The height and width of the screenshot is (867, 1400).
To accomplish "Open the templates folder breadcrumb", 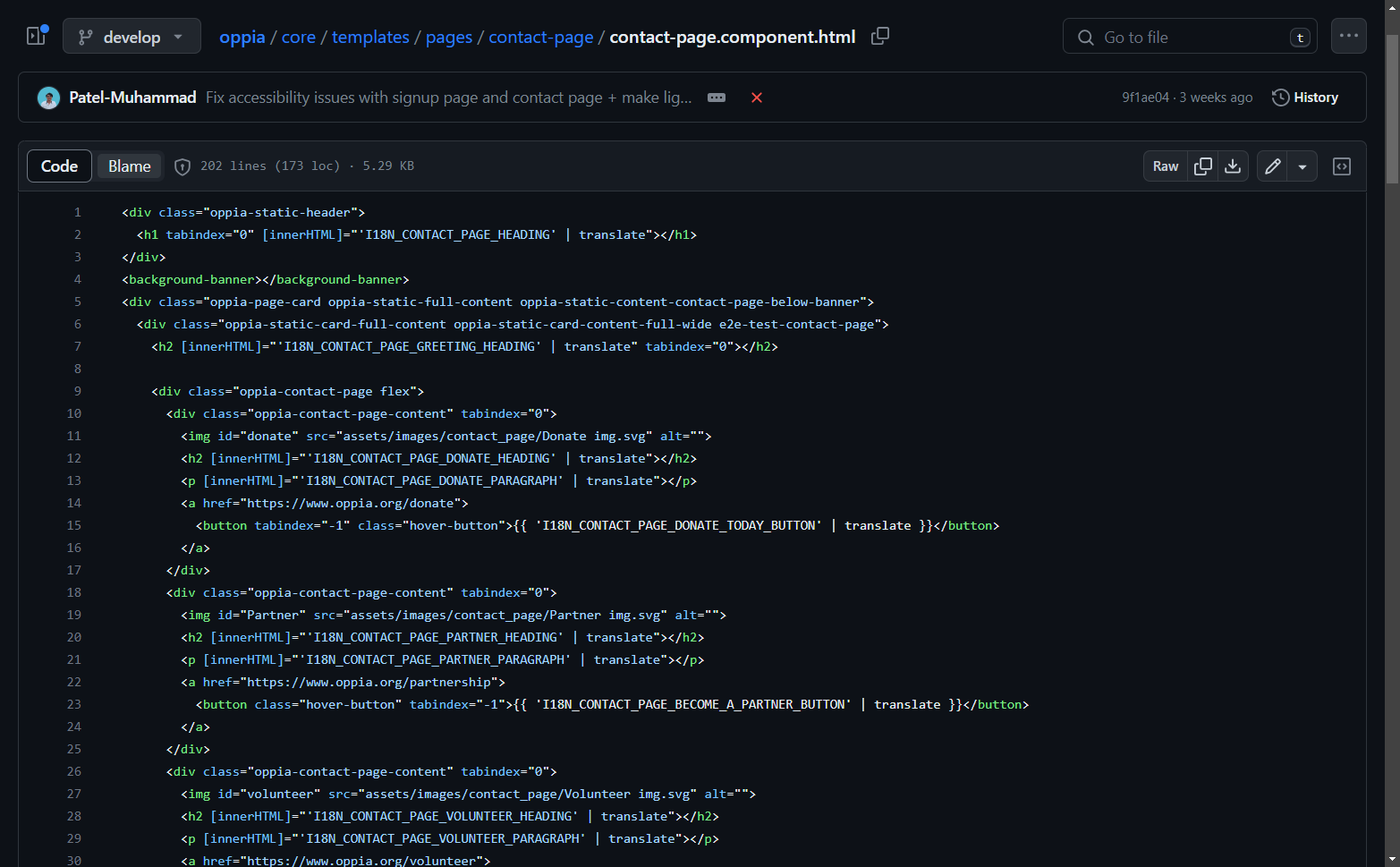I will tap(370, 37).
